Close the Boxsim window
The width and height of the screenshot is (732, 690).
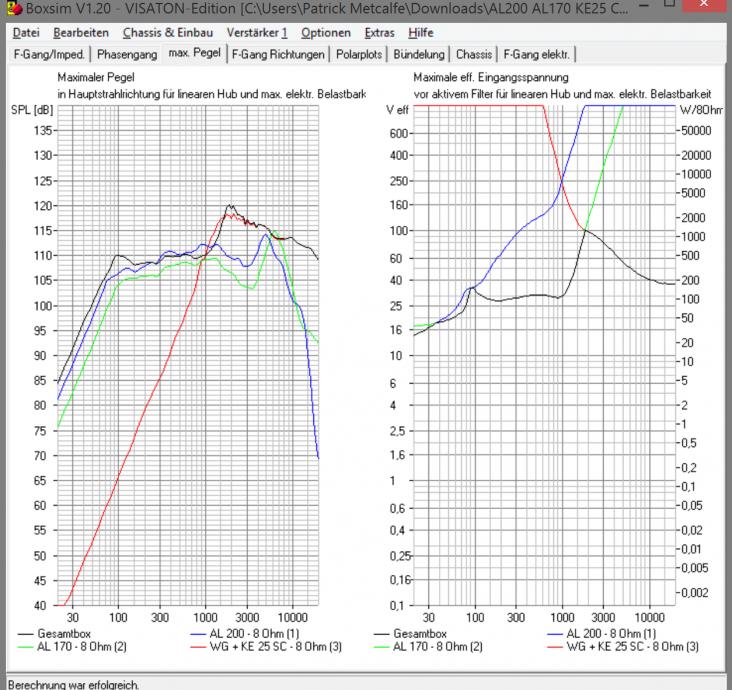(704, 5)
